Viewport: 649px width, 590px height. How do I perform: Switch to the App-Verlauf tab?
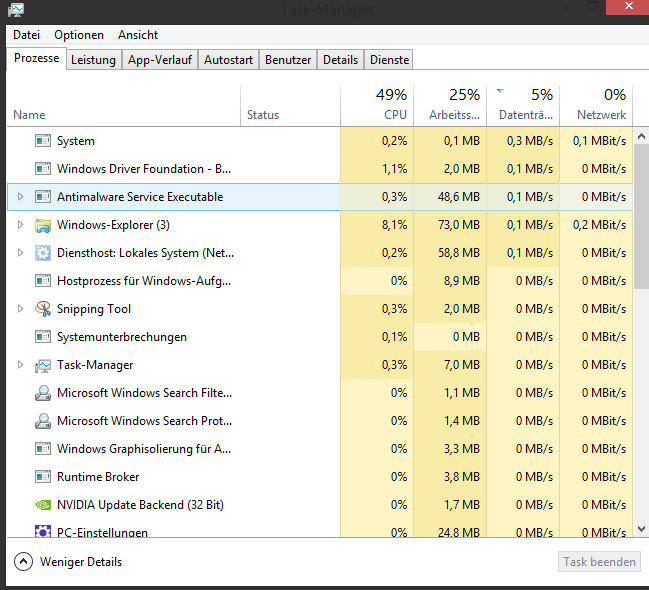[x=160, y=60]
